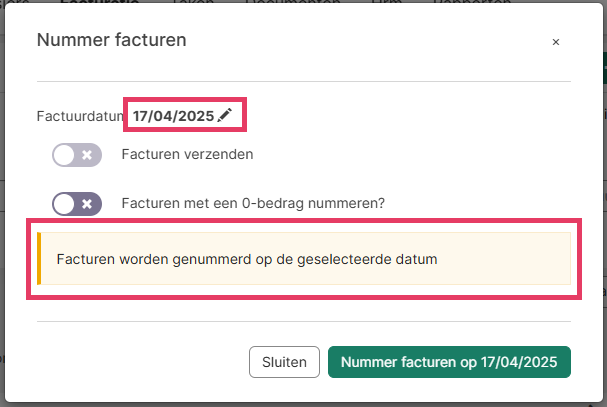Enable the Facturen verzenden switch
The width and height of the screenshot is (607, 407).
77,155
